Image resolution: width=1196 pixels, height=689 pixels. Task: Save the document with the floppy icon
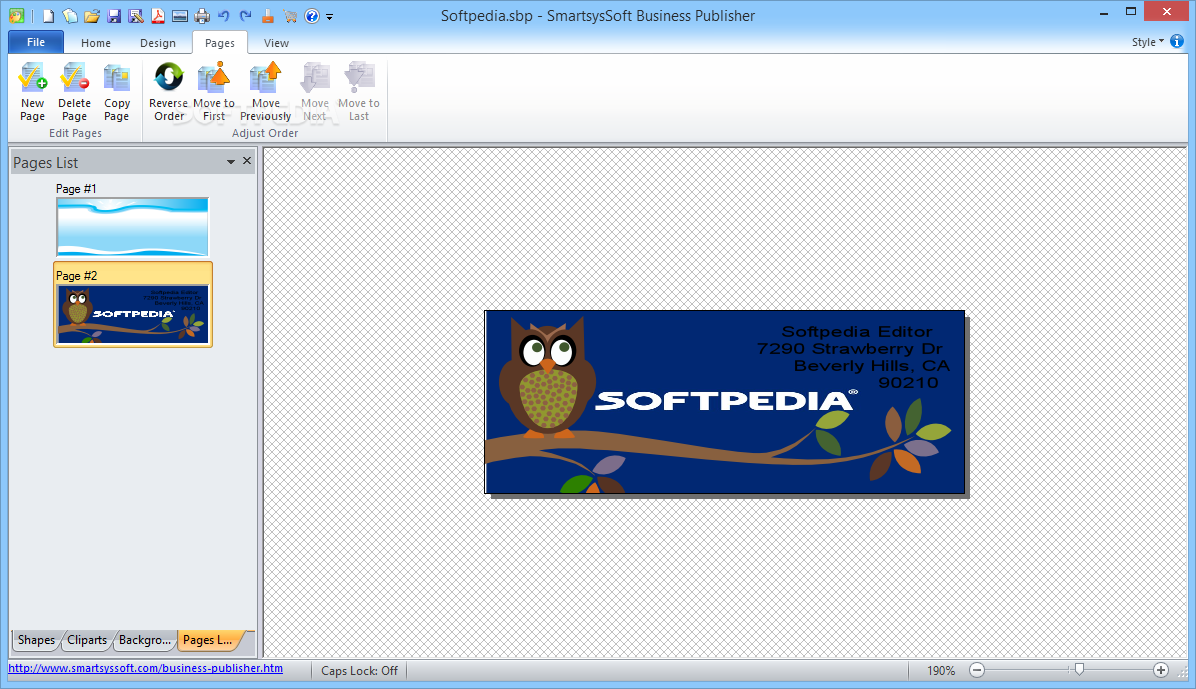click(114, 15)
